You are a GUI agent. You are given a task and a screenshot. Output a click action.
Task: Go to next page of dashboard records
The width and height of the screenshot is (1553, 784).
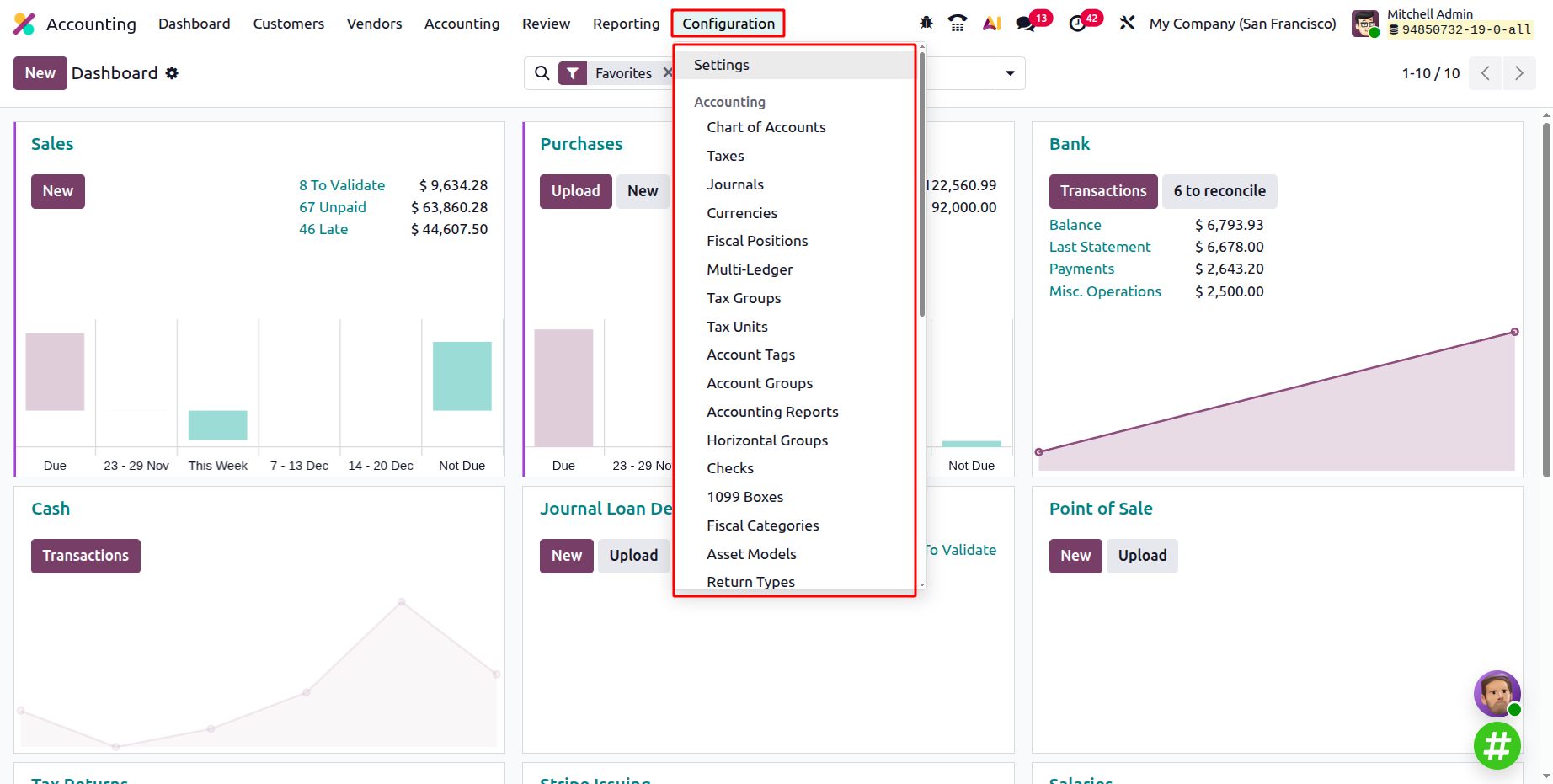[1518, 73]
